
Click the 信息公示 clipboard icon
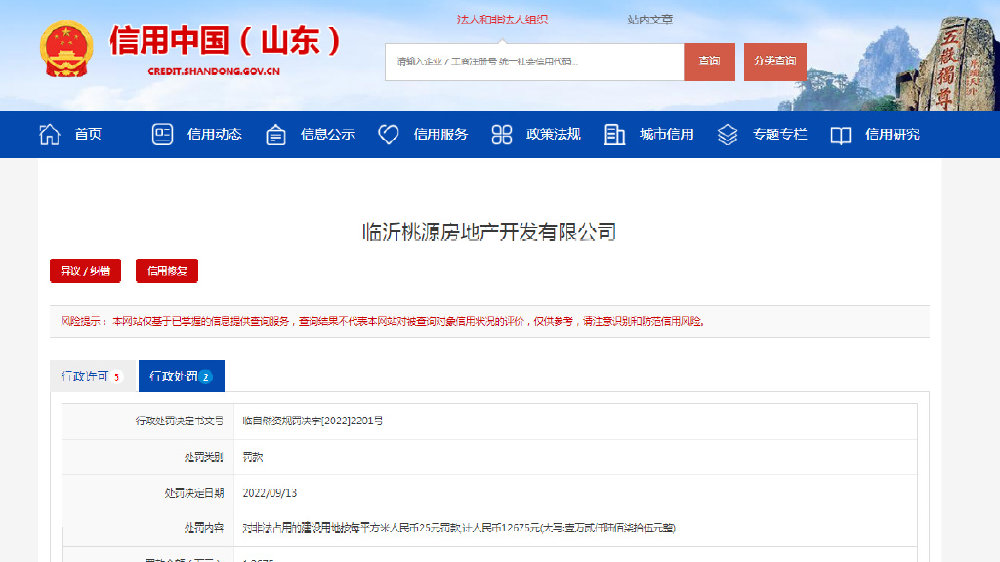(276, 135)
